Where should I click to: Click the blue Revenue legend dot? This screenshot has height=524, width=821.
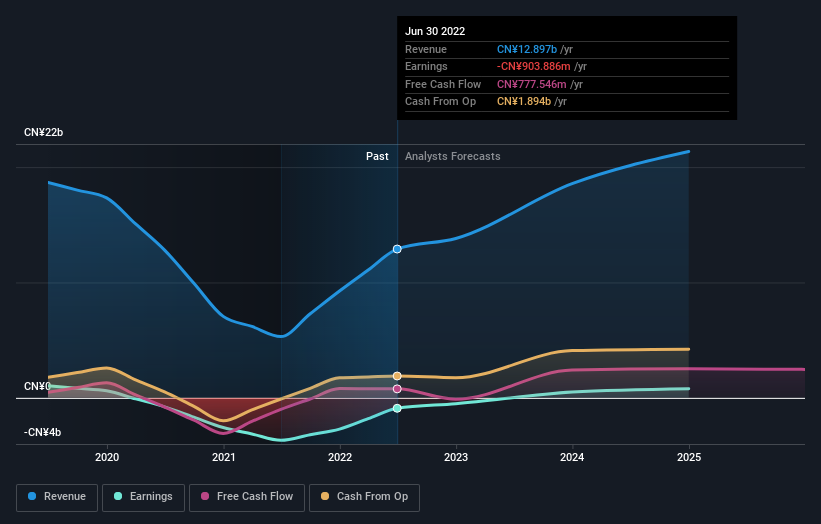[32, 496]
